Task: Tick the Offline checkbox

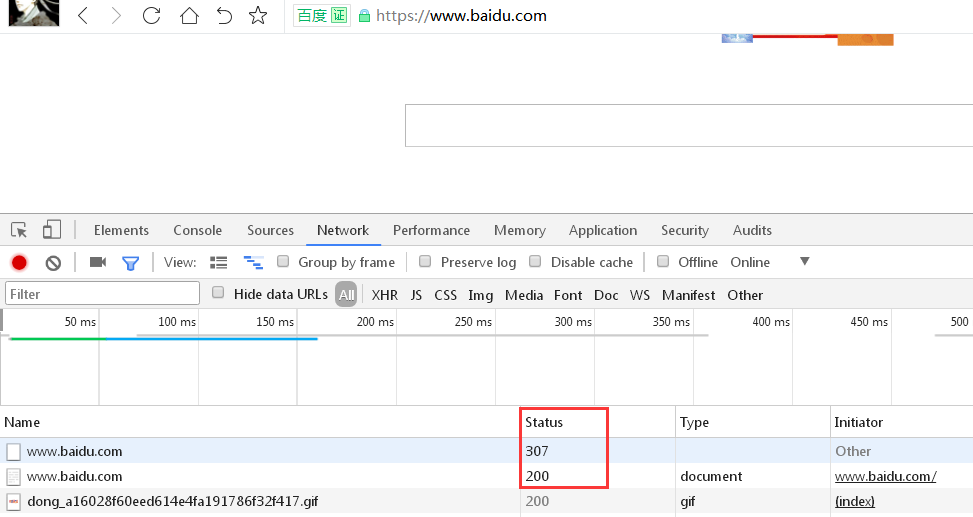Action: click(x=663, y=261)
